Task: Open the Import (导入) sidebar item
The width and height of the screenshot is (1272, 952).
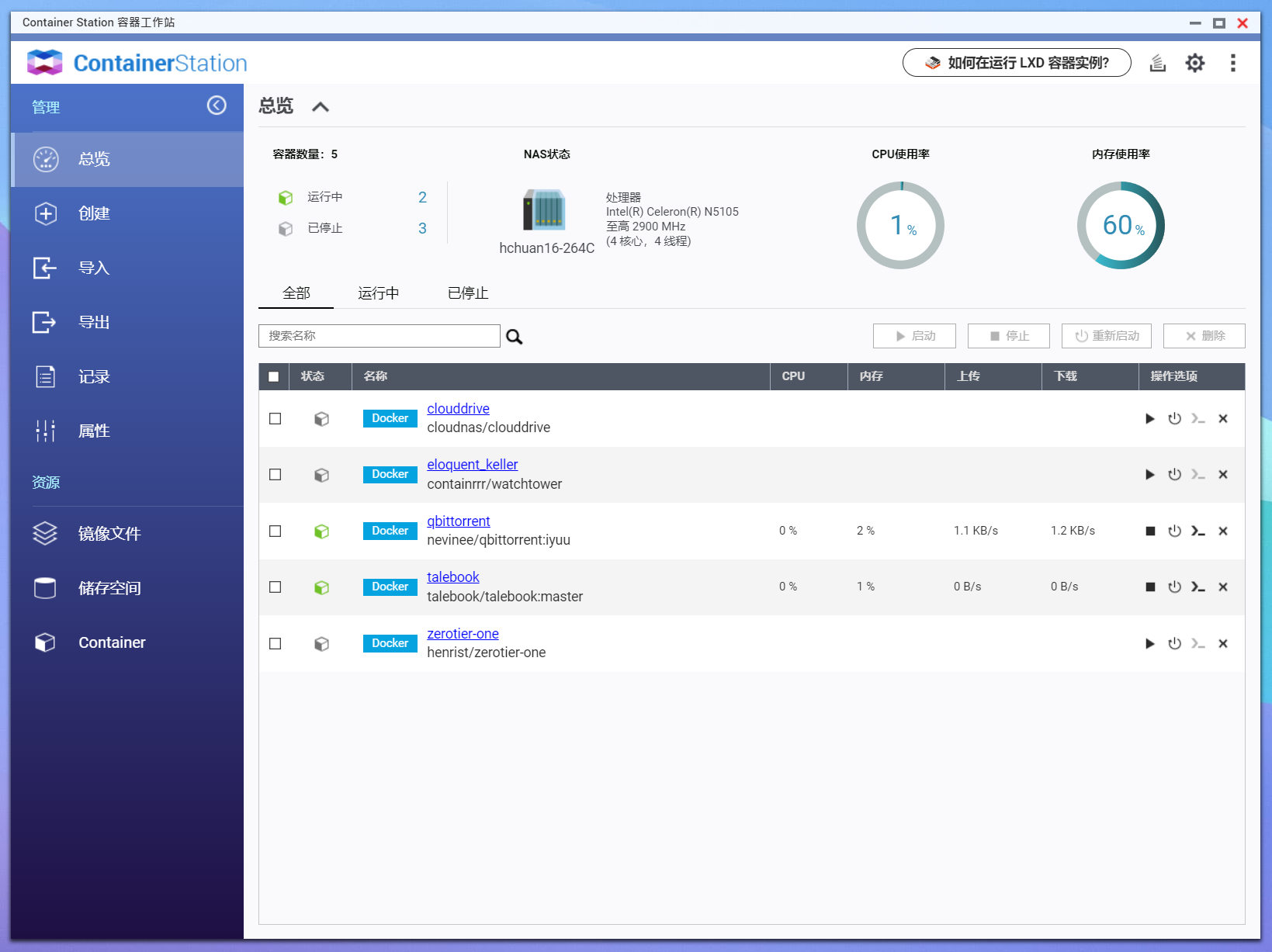Action: pyautogui.click(x=127, y=268)
